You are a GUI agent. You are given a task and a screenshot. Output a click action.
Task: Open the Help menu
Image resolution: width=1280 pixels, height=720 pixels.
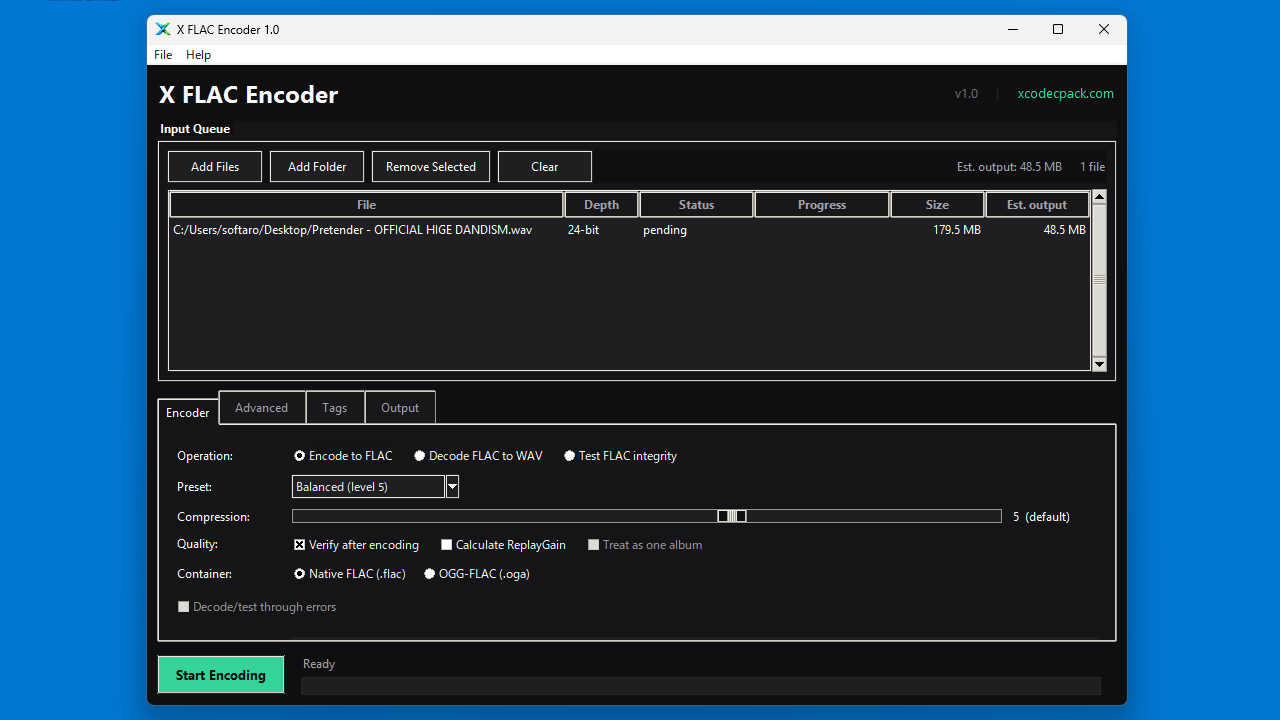click(199, 55)
